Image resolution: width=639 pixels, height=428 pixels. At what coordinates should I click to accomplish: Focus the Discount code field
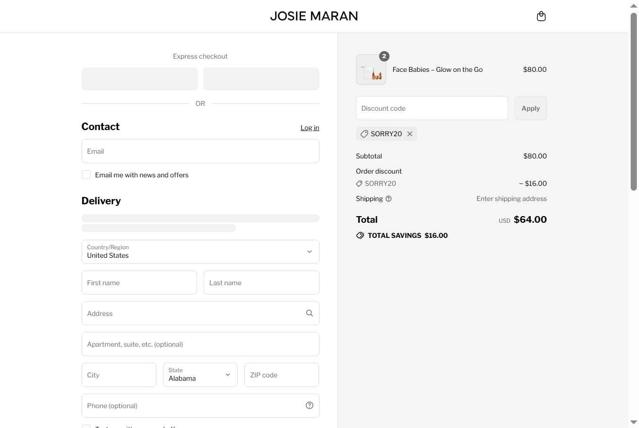(x=432, y=108)
